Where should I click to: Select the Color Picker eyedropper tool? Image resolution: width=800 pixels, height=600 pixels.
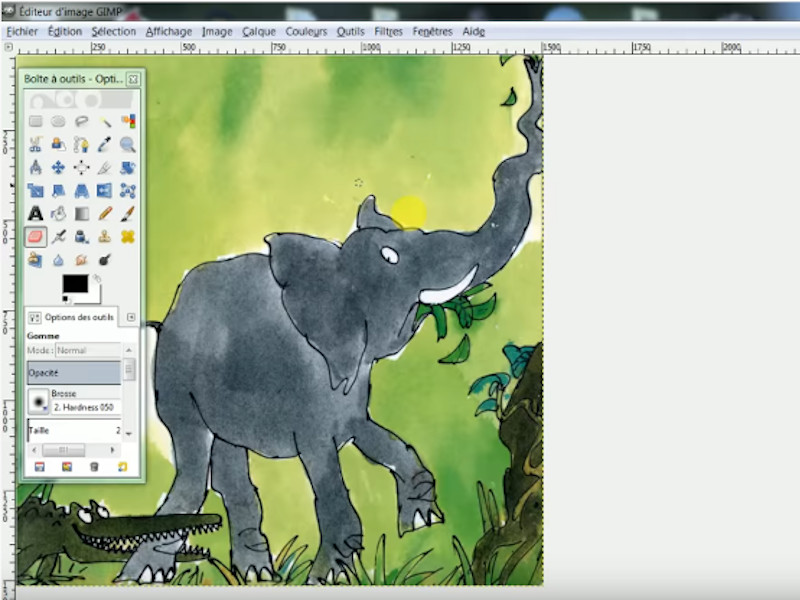coord(105,145)
